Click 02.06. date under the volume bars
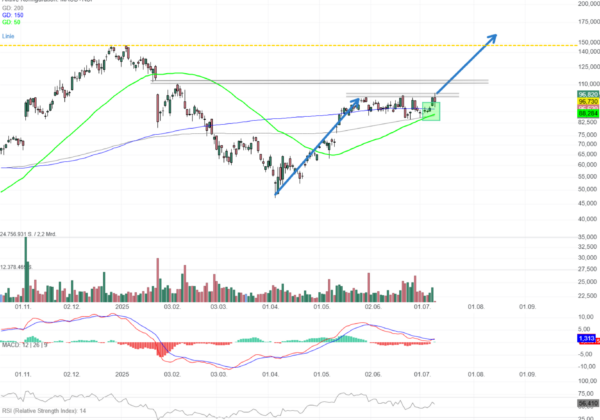This screenshot has height=420, width=600. pos(373,307)
